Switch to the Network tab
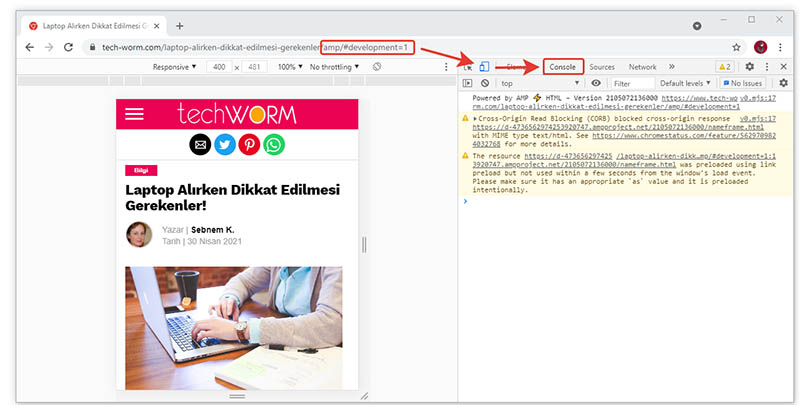Viewport: 800px width, 405px height. point(642,67)
